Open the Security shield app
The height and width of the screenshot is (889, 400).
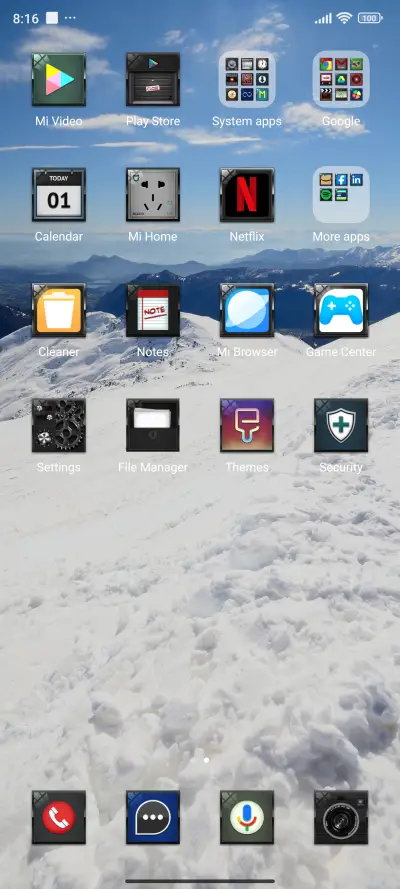pos(341,425)
